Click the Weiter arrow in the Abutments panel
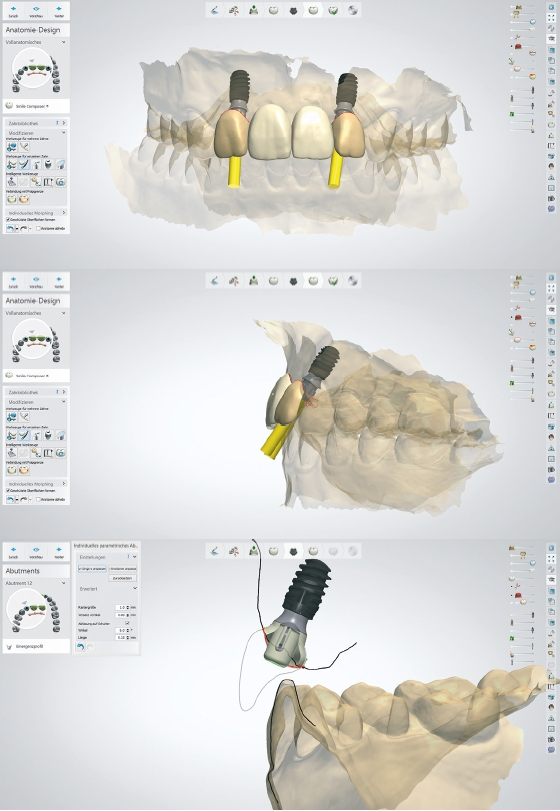Screen dimensions: 560x811 tap(59, 550)
